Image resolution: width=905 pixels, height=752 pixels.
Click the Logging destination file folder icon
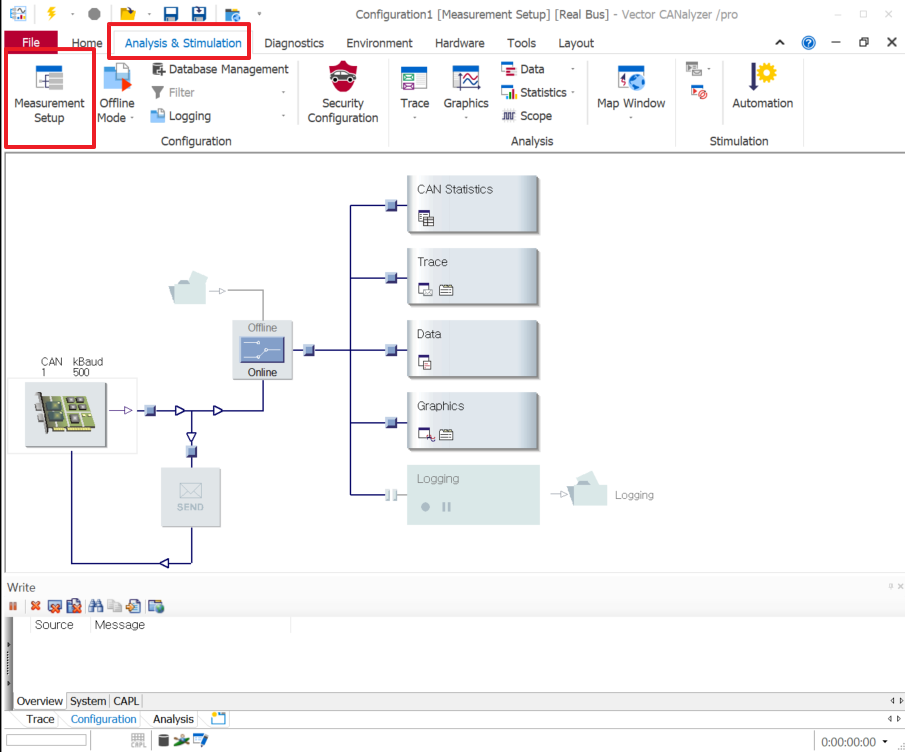pyautogui.click(x=588, y=489)
